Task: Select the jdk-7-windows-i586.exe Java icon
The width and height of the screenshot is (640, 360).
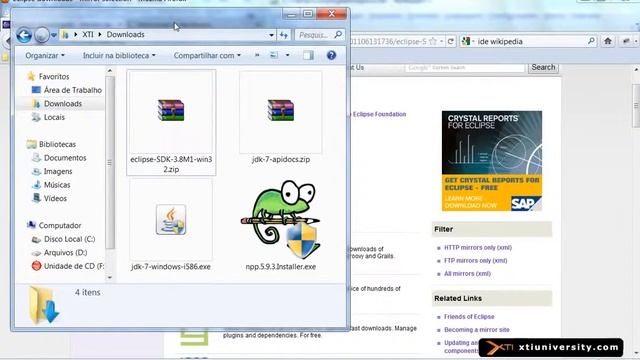Action: [171, 220]
